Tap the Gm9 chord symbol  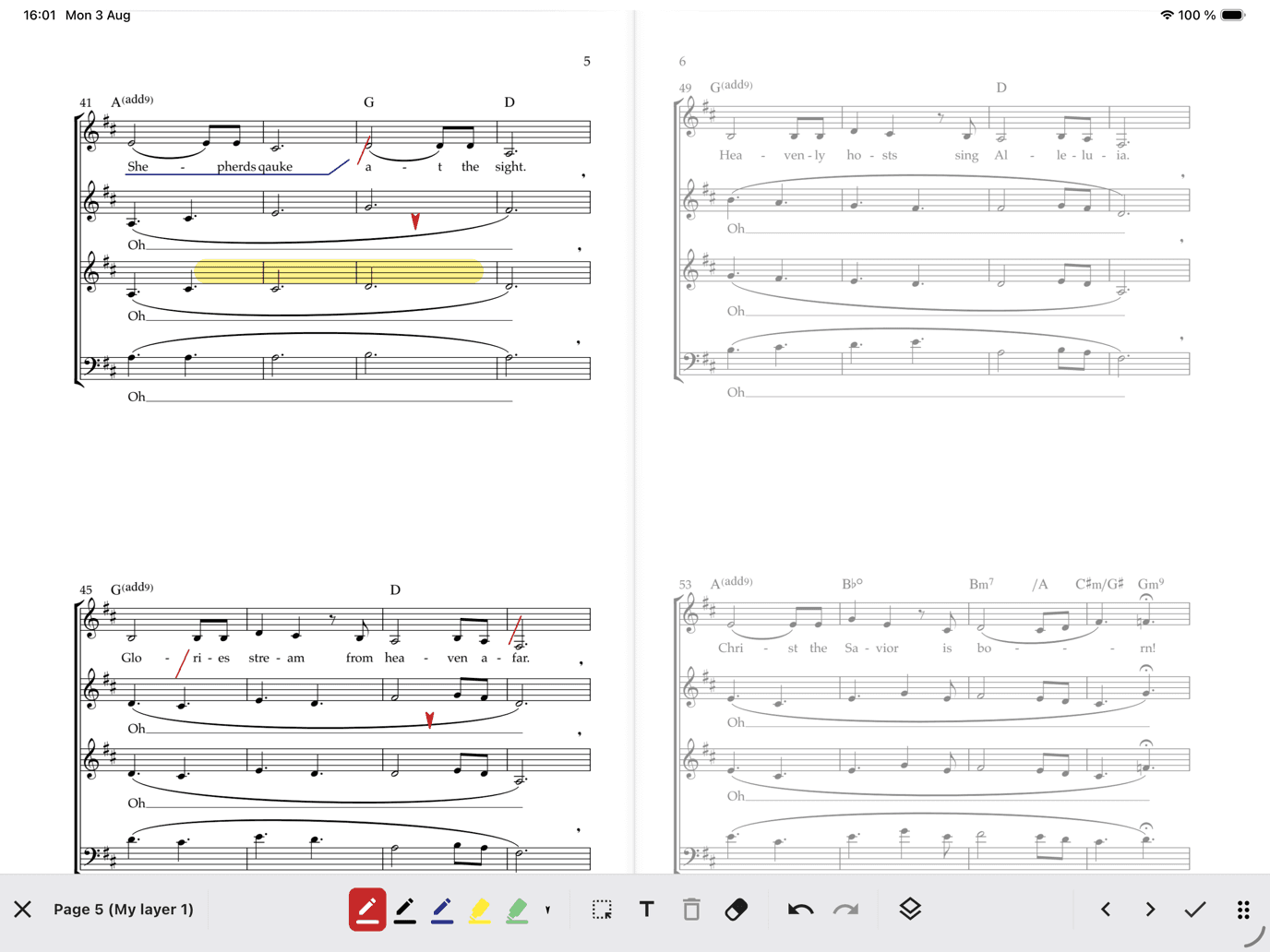point(1151,584)
